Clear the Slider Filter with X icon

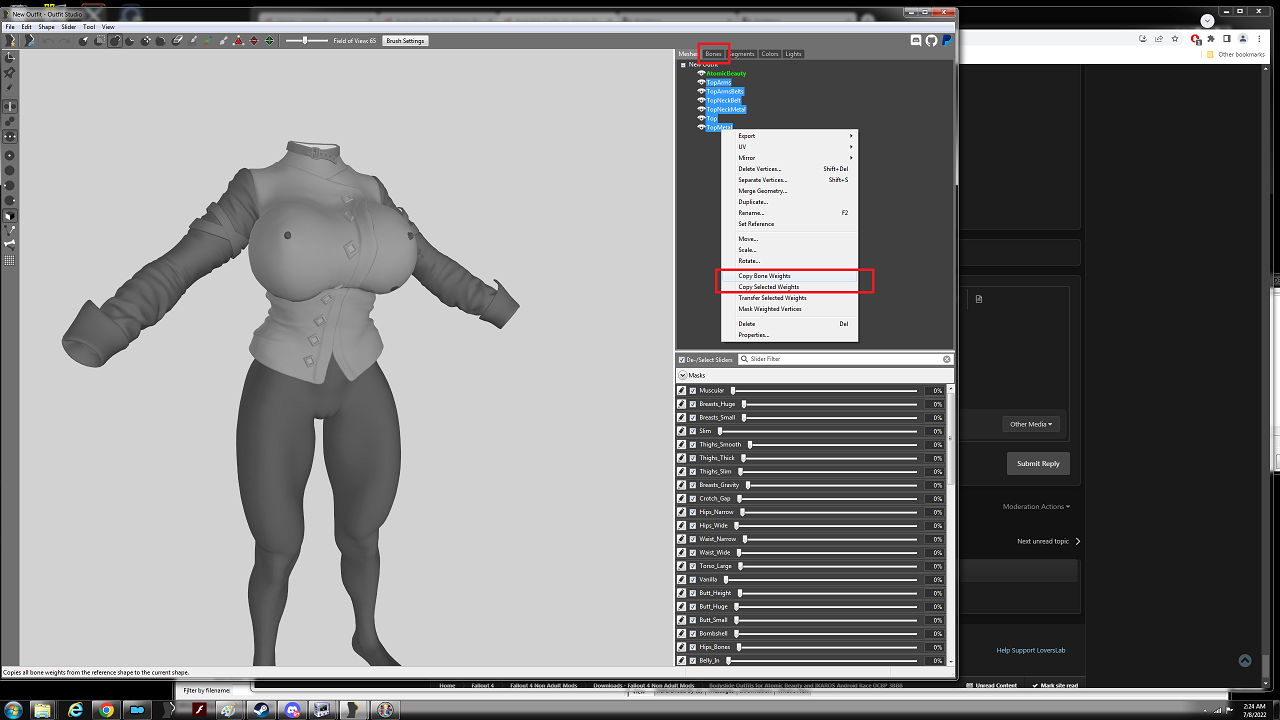(947, 359)
